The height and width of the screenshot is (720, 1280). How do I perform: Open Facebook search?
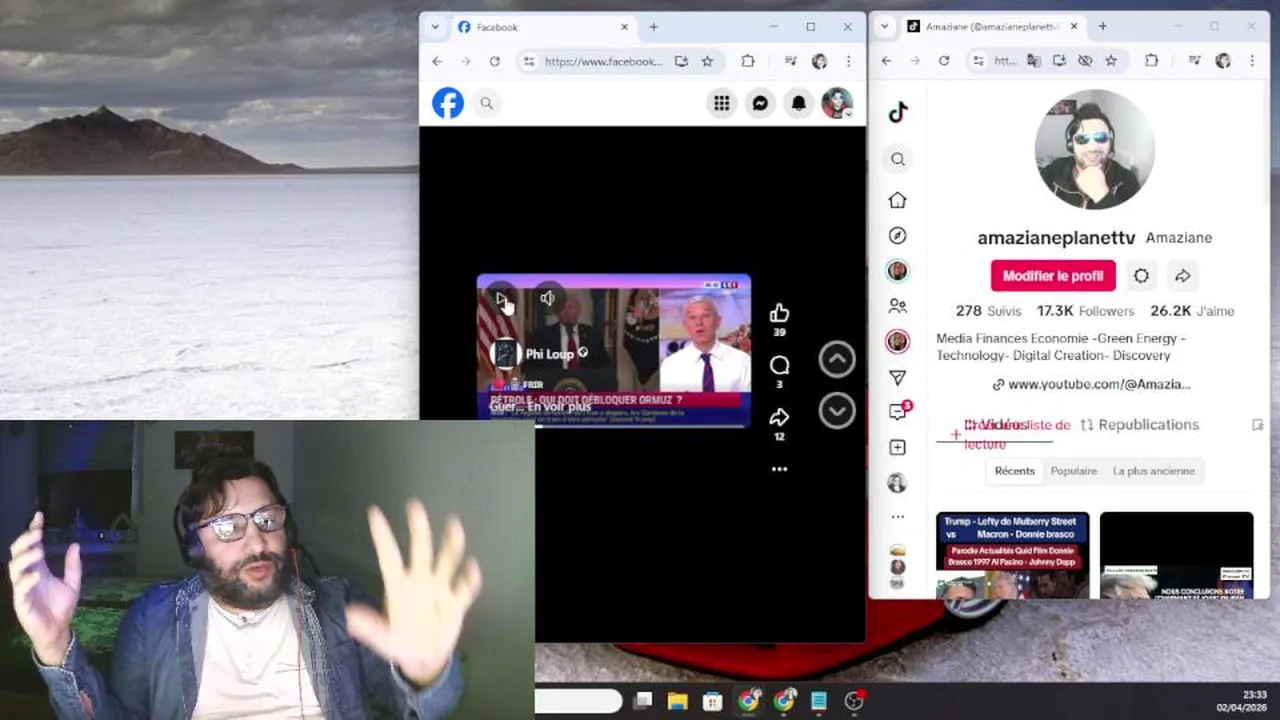pyautogui.click(x=486, y=103)
